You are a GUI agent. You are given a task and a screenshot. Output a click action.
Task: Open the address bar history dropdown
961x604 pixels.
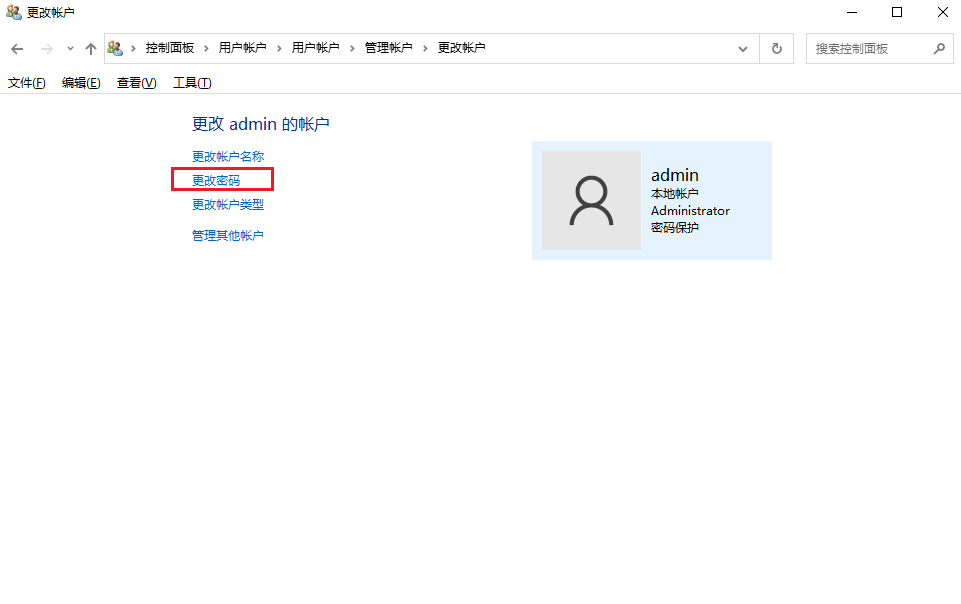(x=742, y=47)
